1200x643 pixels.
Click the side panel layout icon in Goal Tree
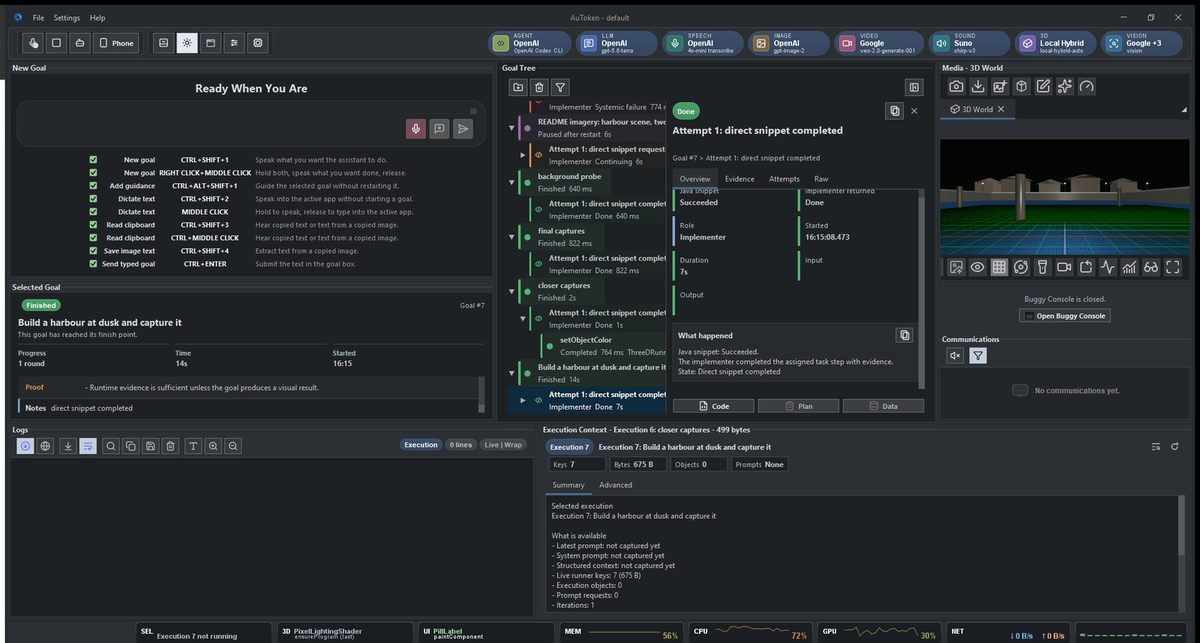pyautogui.click(x=913, y=88)
